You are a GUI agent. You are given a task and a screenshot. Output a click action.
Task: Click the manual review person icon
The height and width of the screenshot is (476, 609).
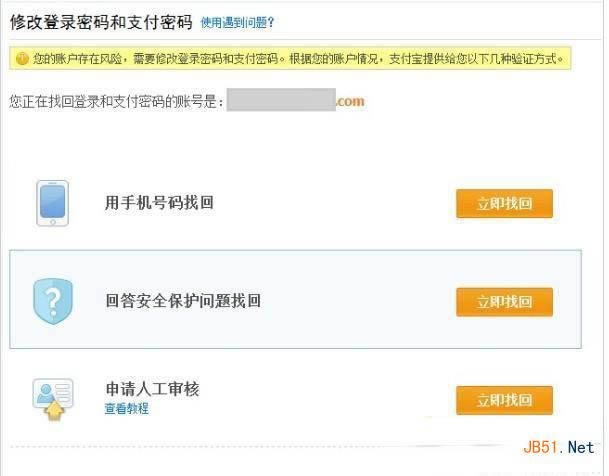pos(52,397)
